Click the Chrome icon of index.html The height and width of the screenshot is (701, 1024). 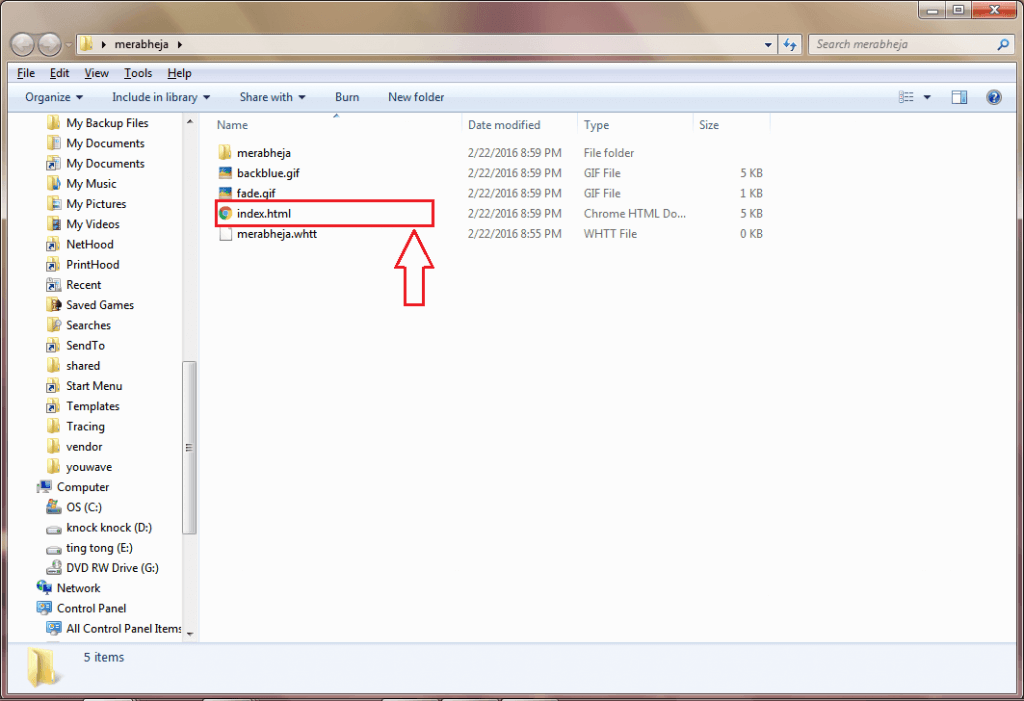pyautogui.click(x=225, y=214)
